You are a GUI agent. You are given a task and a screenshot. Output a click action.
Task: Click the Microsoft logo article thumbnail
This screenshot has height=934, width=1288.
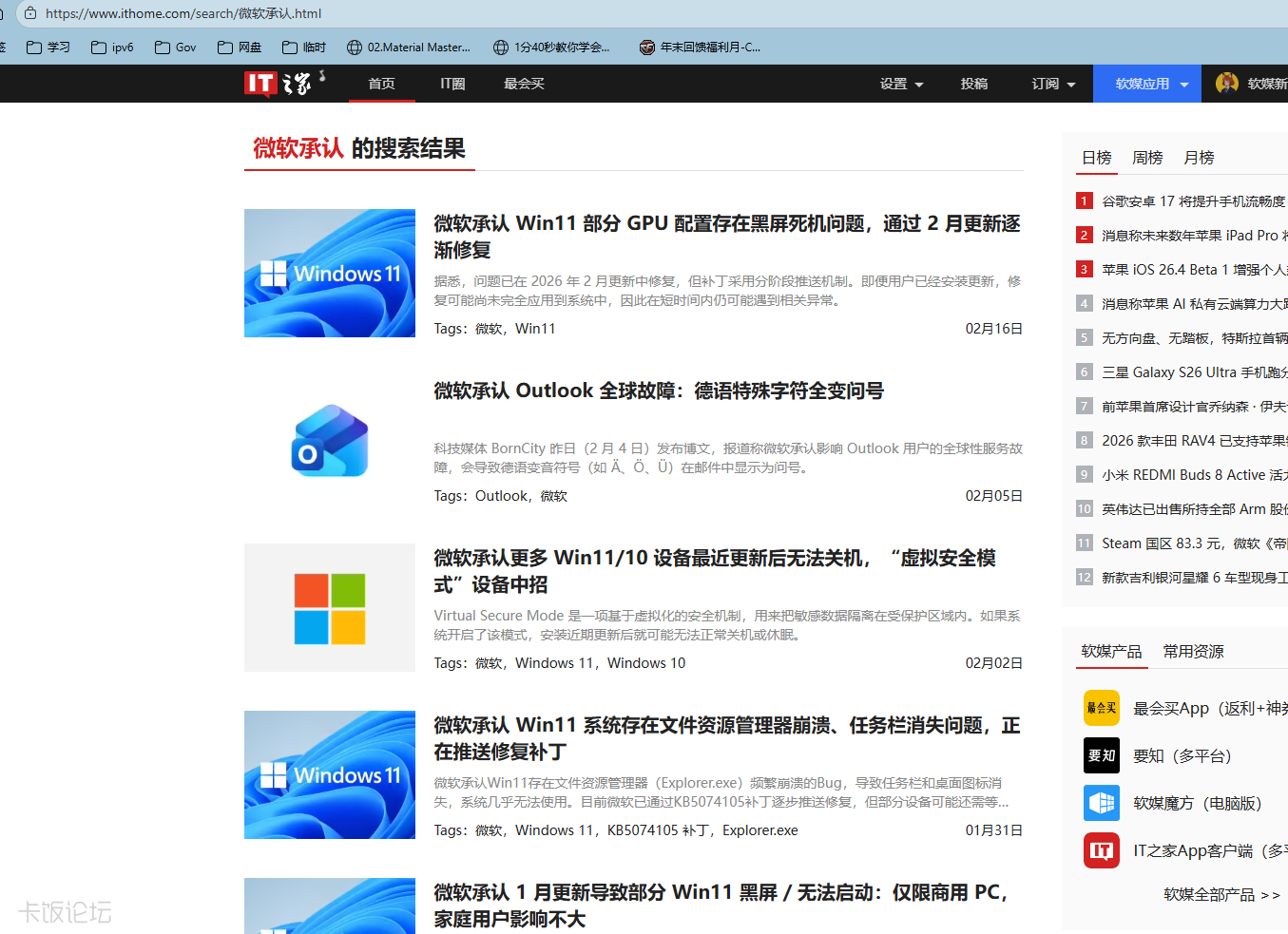click(330, 608)
